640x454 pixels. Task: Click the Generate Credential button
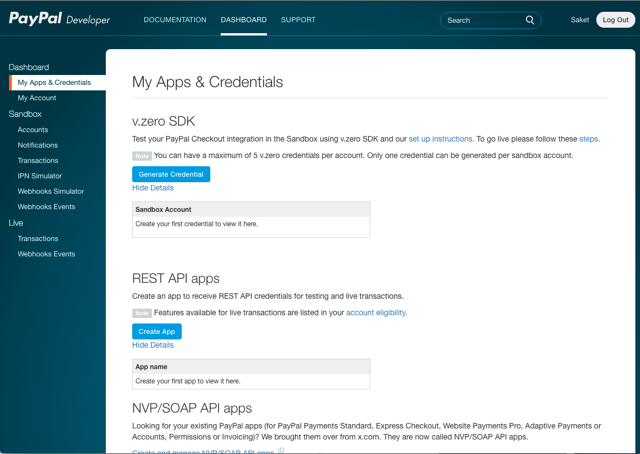(171, 174)
